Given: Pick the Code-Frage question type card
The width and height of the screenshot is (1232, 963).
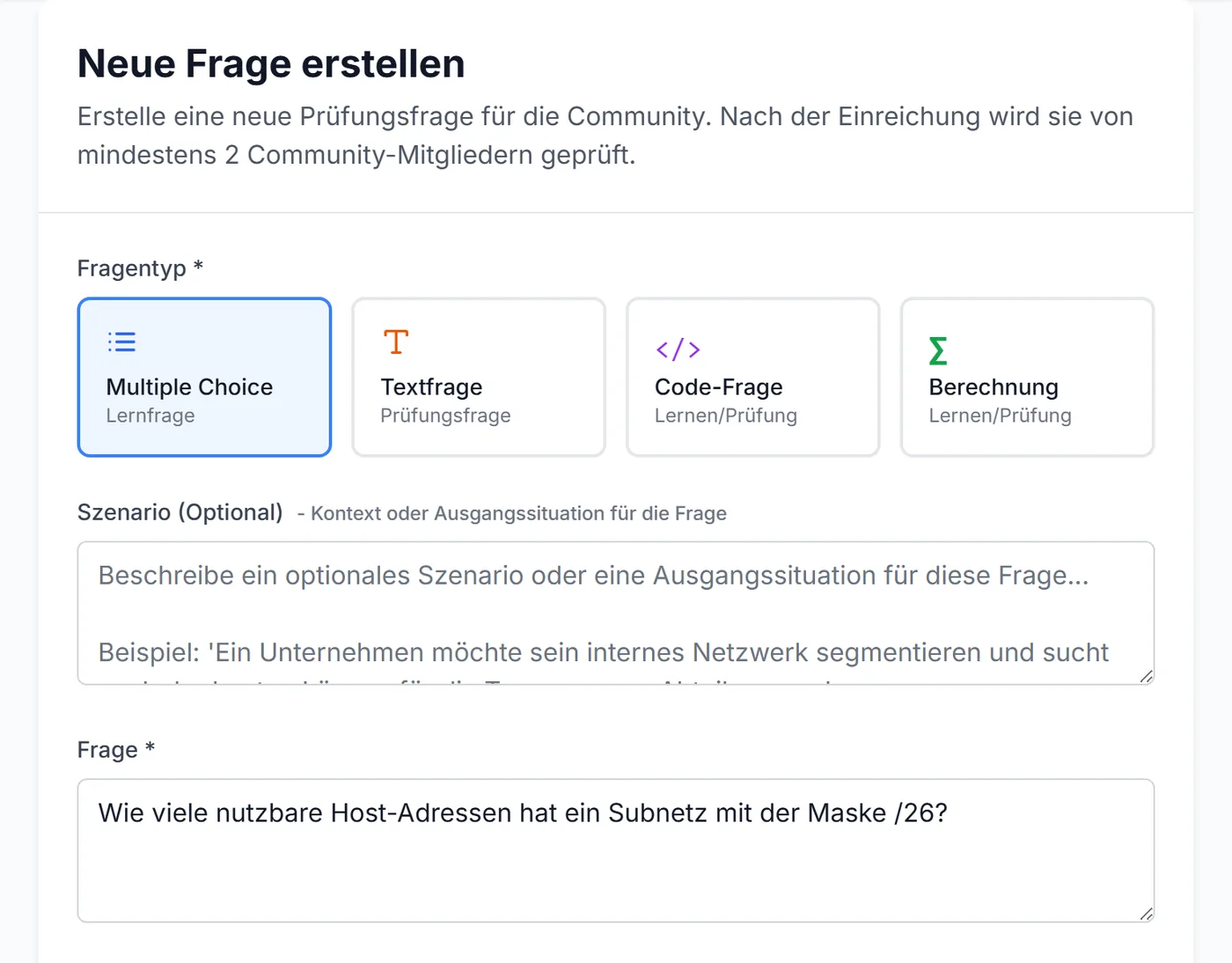Looking at the screenshot, I should point(753,377).
